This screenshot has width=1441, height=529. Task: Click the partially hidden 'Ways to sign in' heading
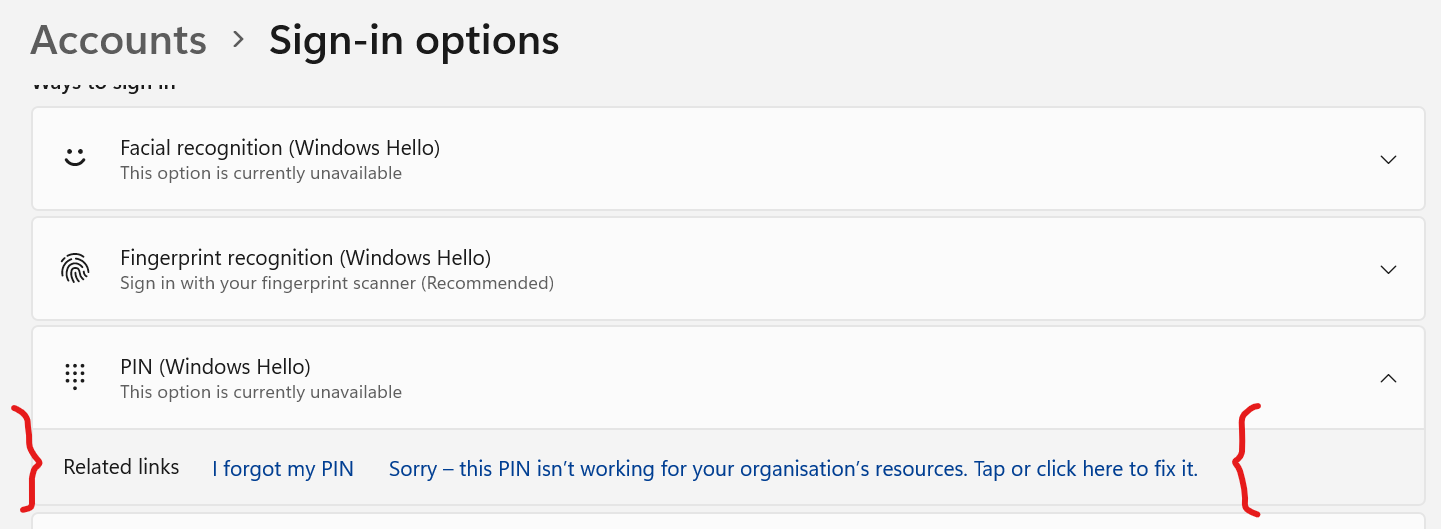point(103,86)
